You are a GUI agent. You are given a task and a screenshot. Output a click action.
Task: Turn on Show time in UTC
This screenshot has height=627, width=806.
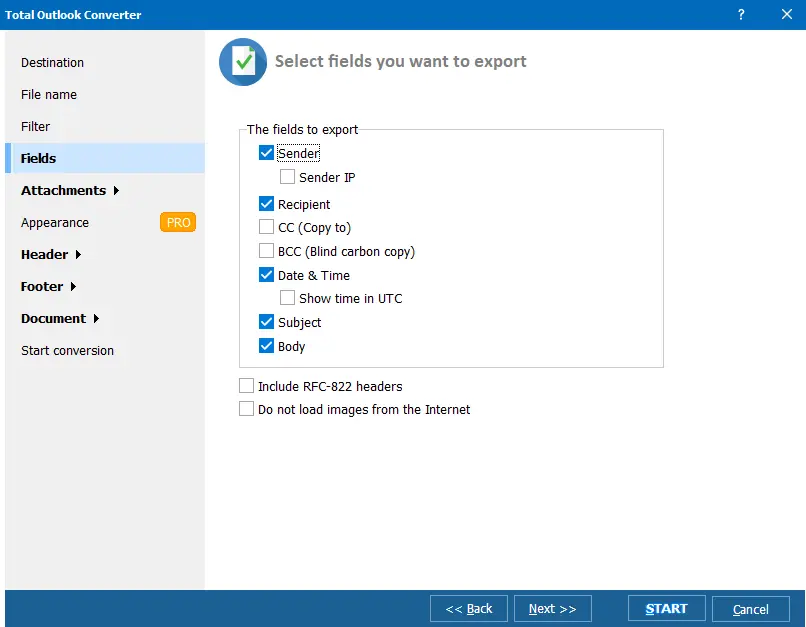coord(287,298)
